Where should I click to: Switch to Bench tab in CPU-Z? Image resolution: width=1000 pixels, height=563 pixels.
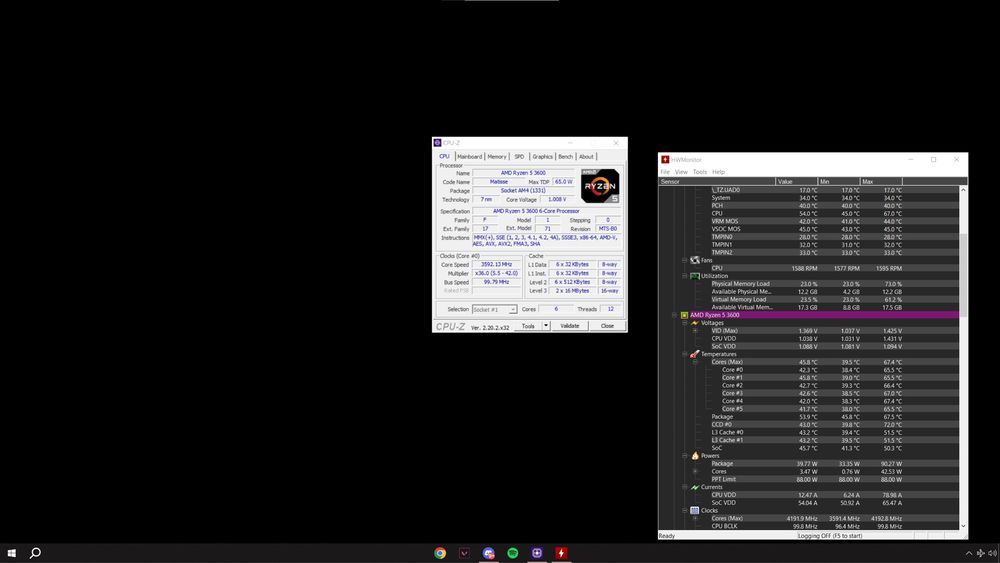(566, 156)
